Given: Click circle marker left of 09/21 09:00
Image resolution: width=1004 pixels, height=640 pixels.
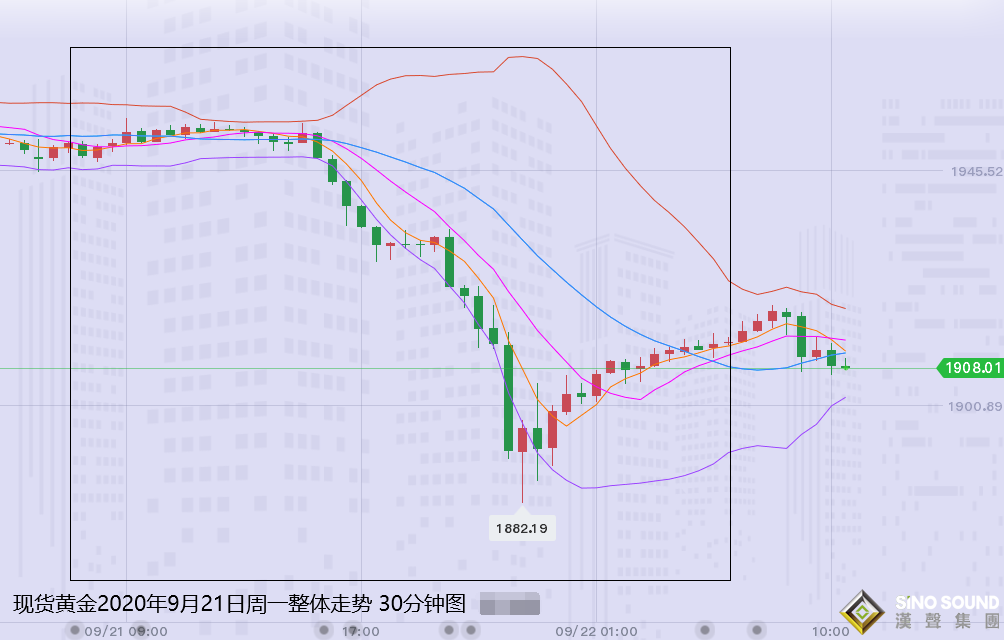Looking at the screenshot, I should [75, 631].
